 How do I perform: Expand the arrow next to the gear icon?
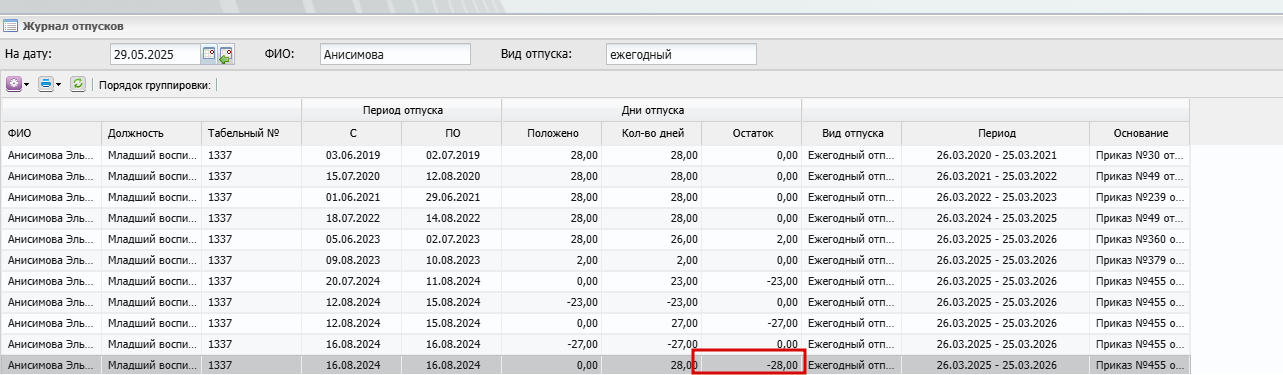tap(27, 85)
